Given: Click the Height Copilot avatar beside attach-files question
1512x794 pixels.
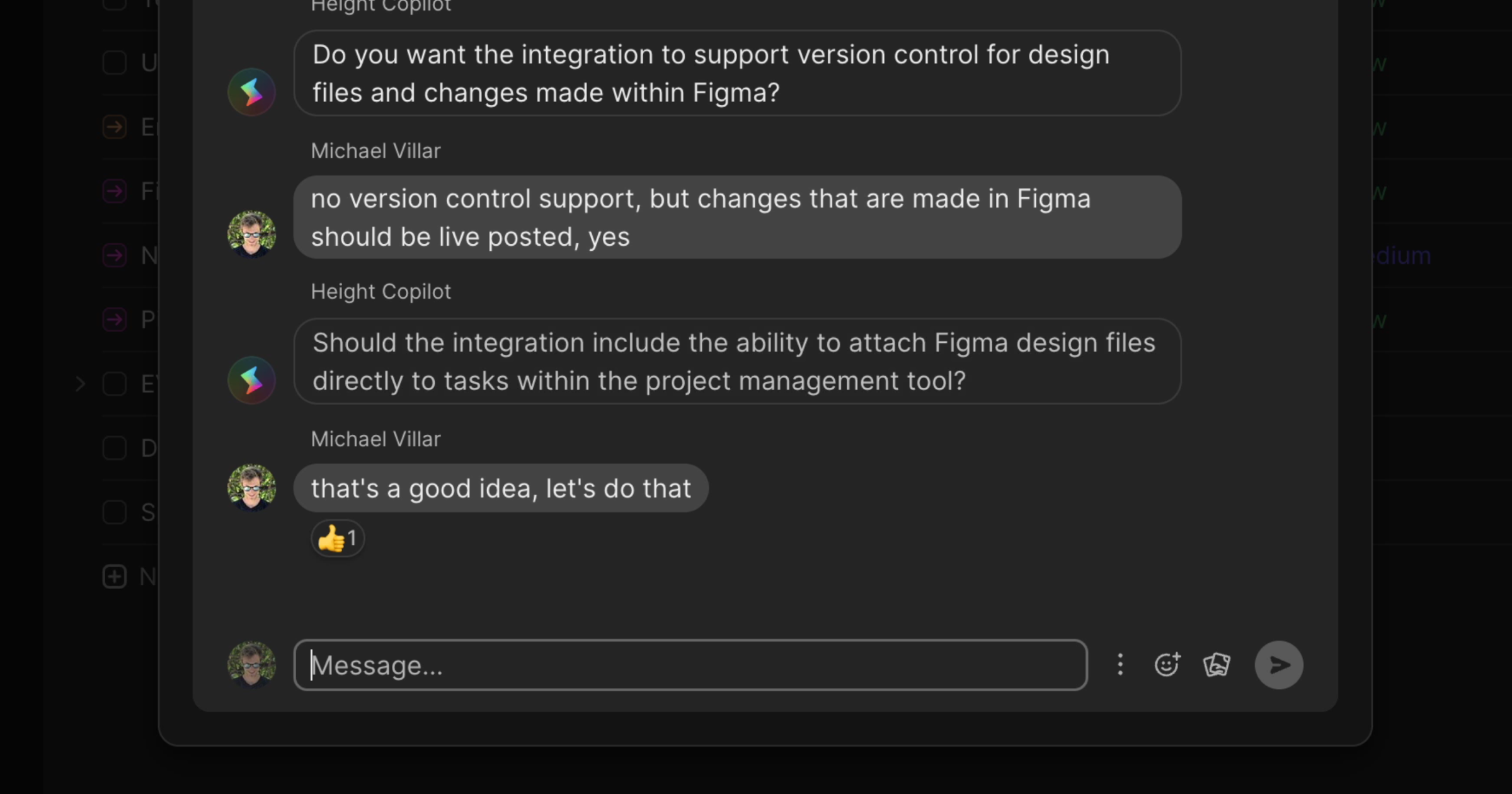Looking at the screenshot, I should 251,380.
